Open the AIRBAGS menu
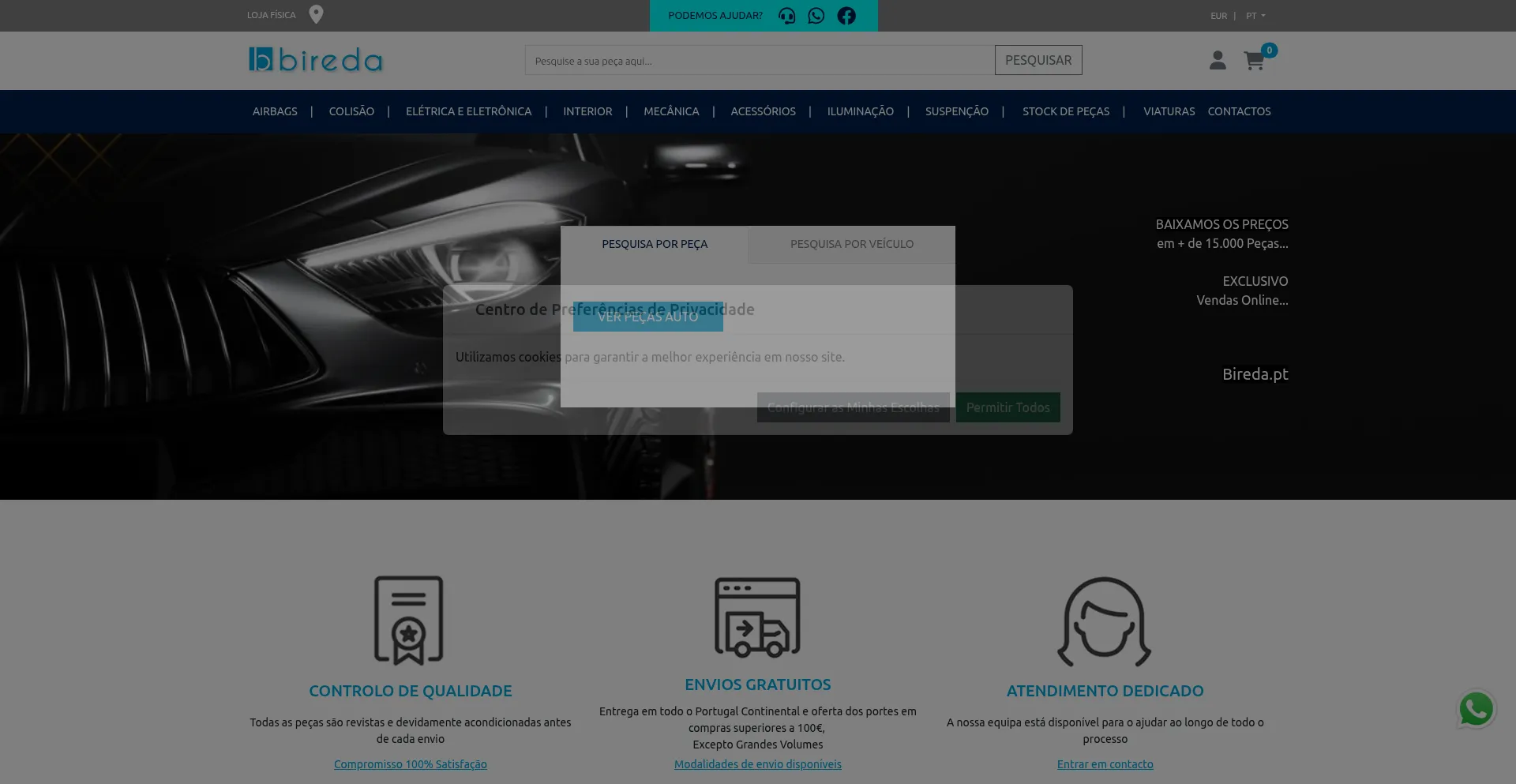Viewport: 1516px width, 784px height. click(x=275, y=111)
